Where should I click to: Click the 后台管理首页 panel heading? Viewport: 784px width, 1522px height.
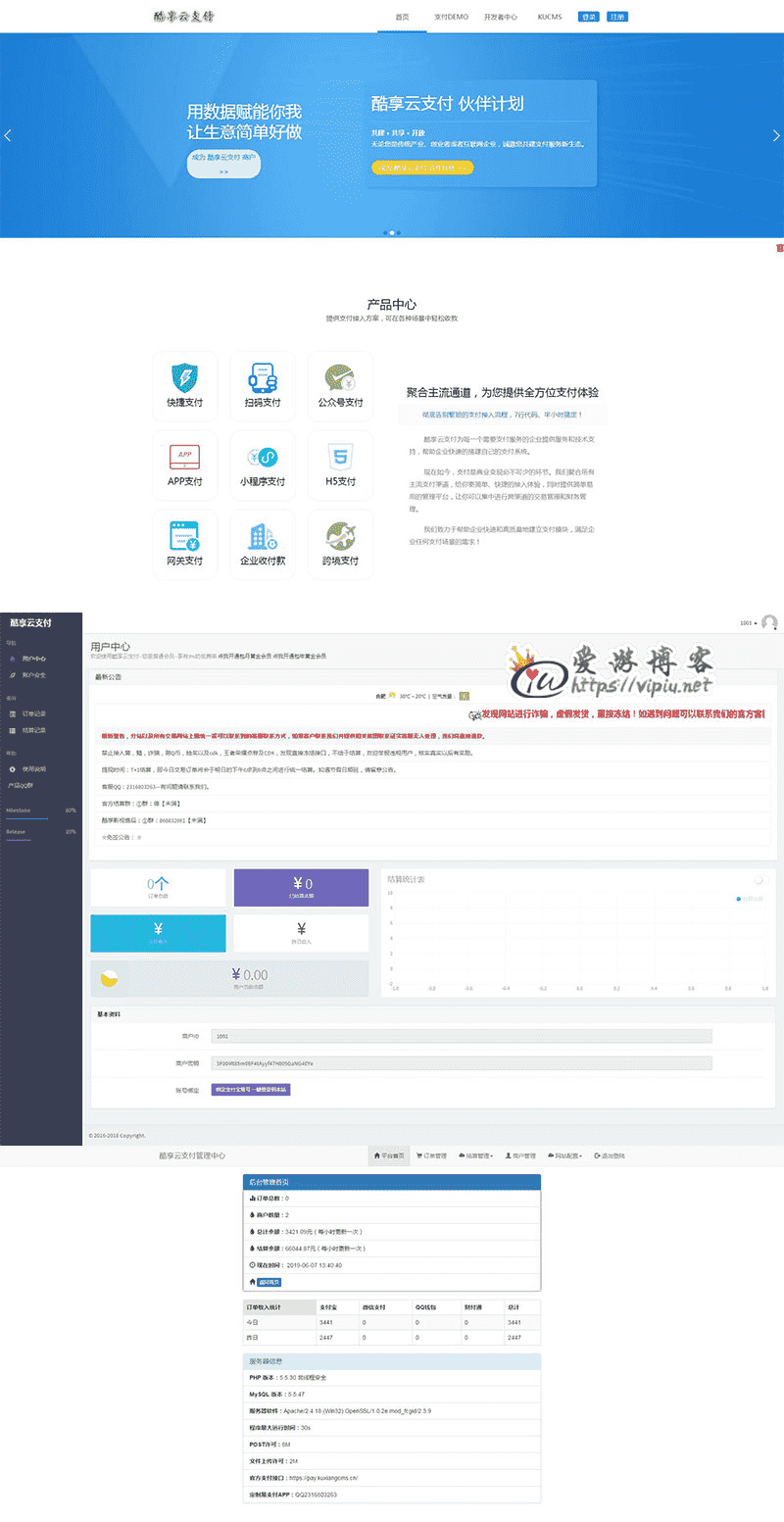click(392, 1184)
